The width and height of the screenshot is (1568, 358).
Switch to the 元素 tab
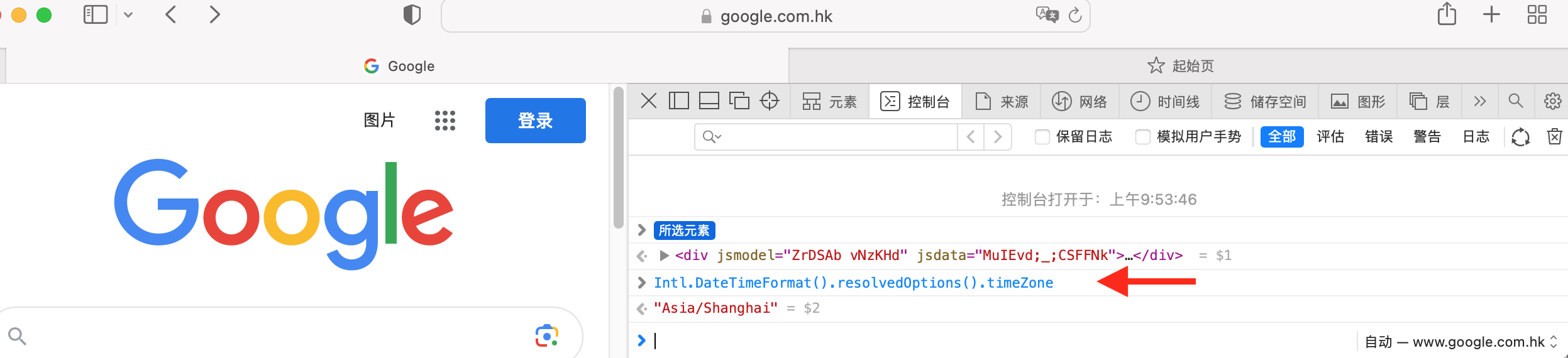(x=829, y=101)
